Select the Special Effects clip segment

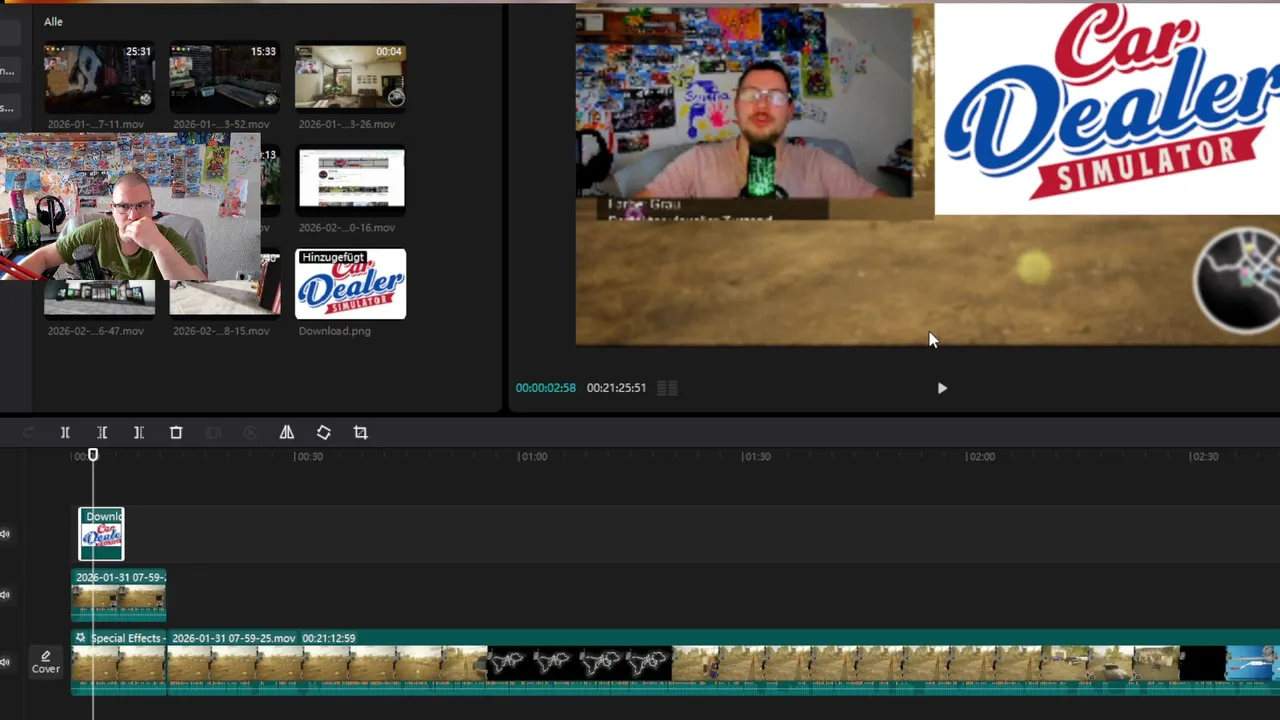[x=118, y=662]
